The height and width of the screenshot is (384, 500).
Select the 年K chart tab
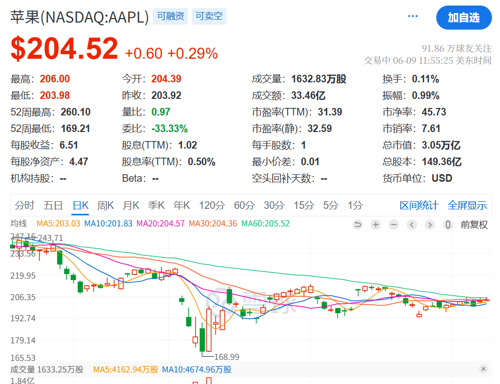point(182,205)
